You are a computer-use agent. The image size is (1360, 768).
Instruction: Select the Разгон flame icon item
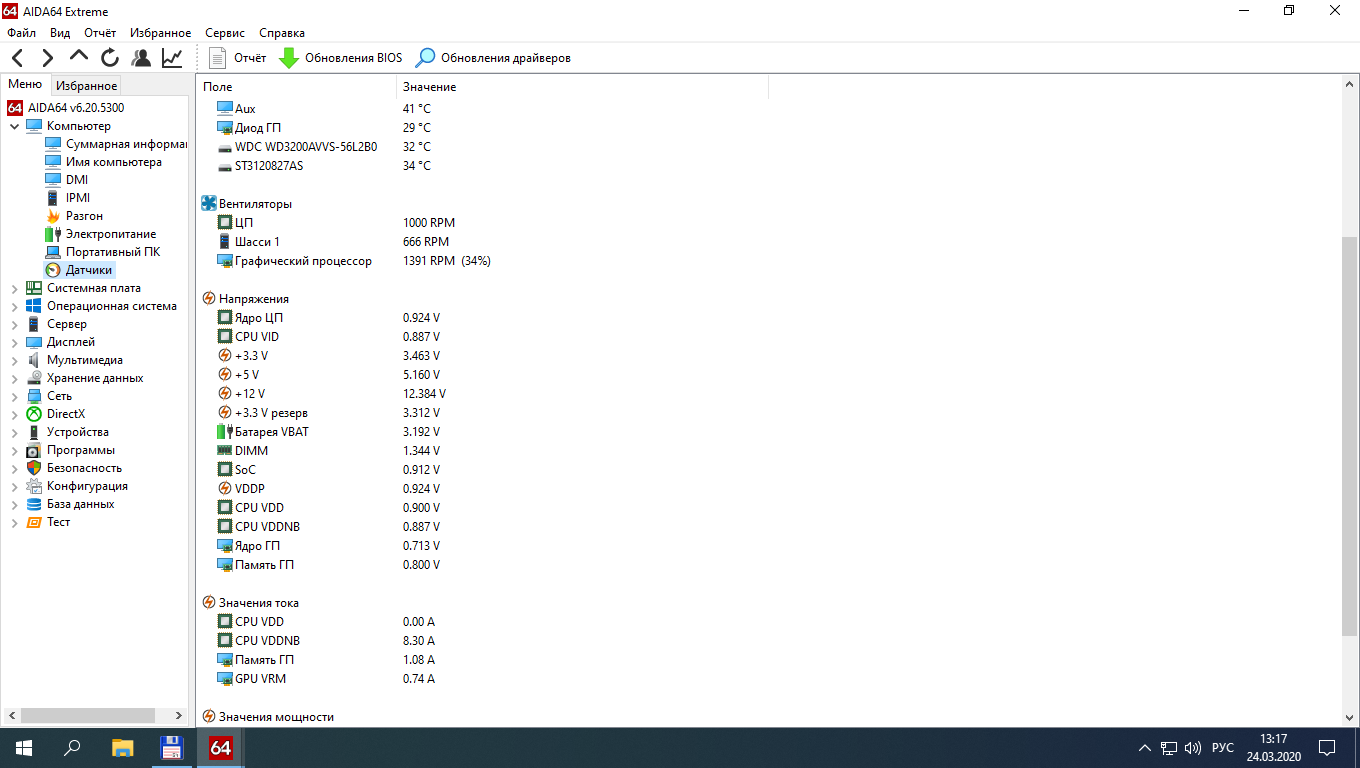click(74, 216)
